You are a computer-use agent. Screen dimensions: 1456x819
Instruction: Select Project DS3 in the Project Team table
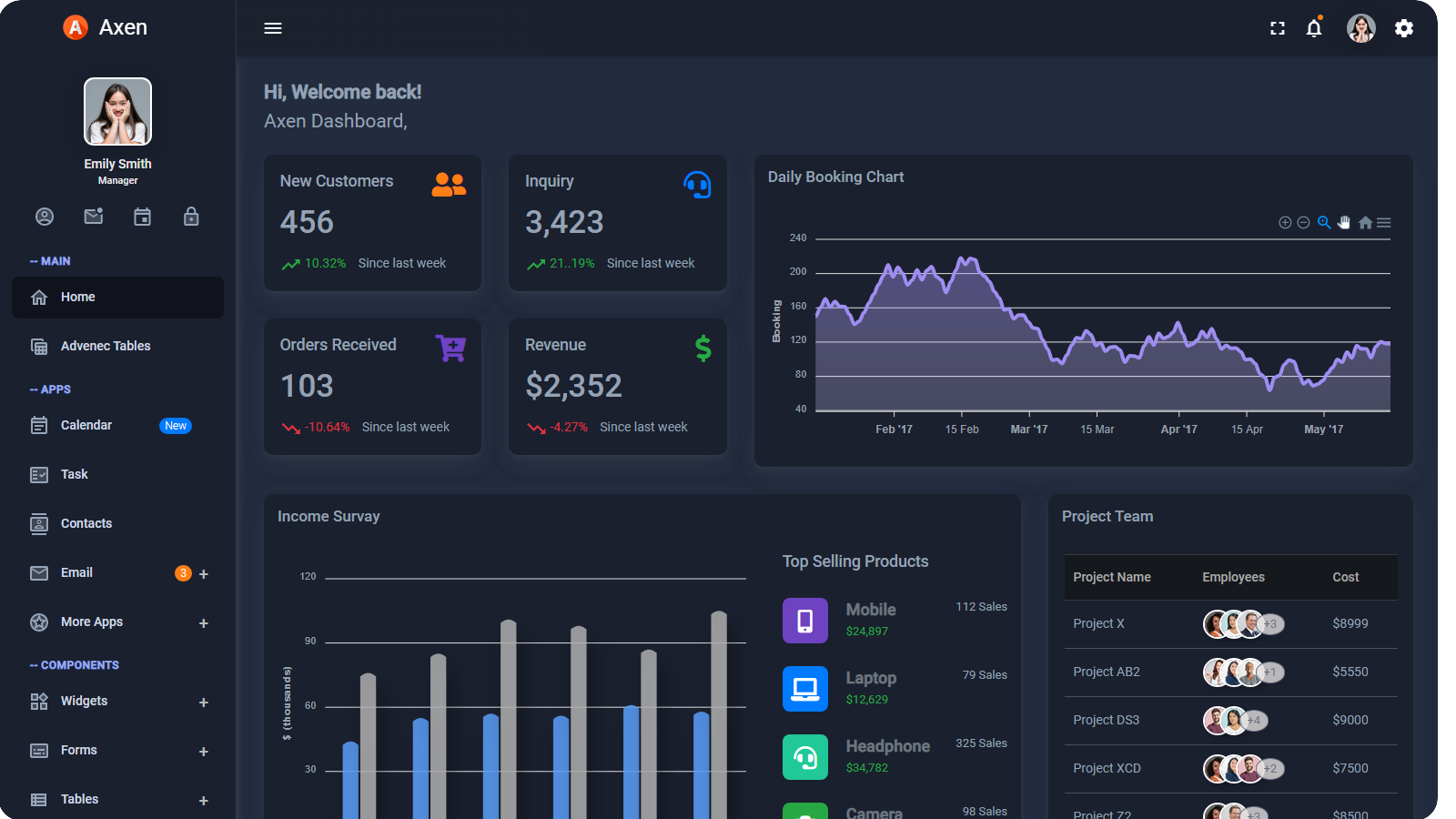tap(1107, 720)
